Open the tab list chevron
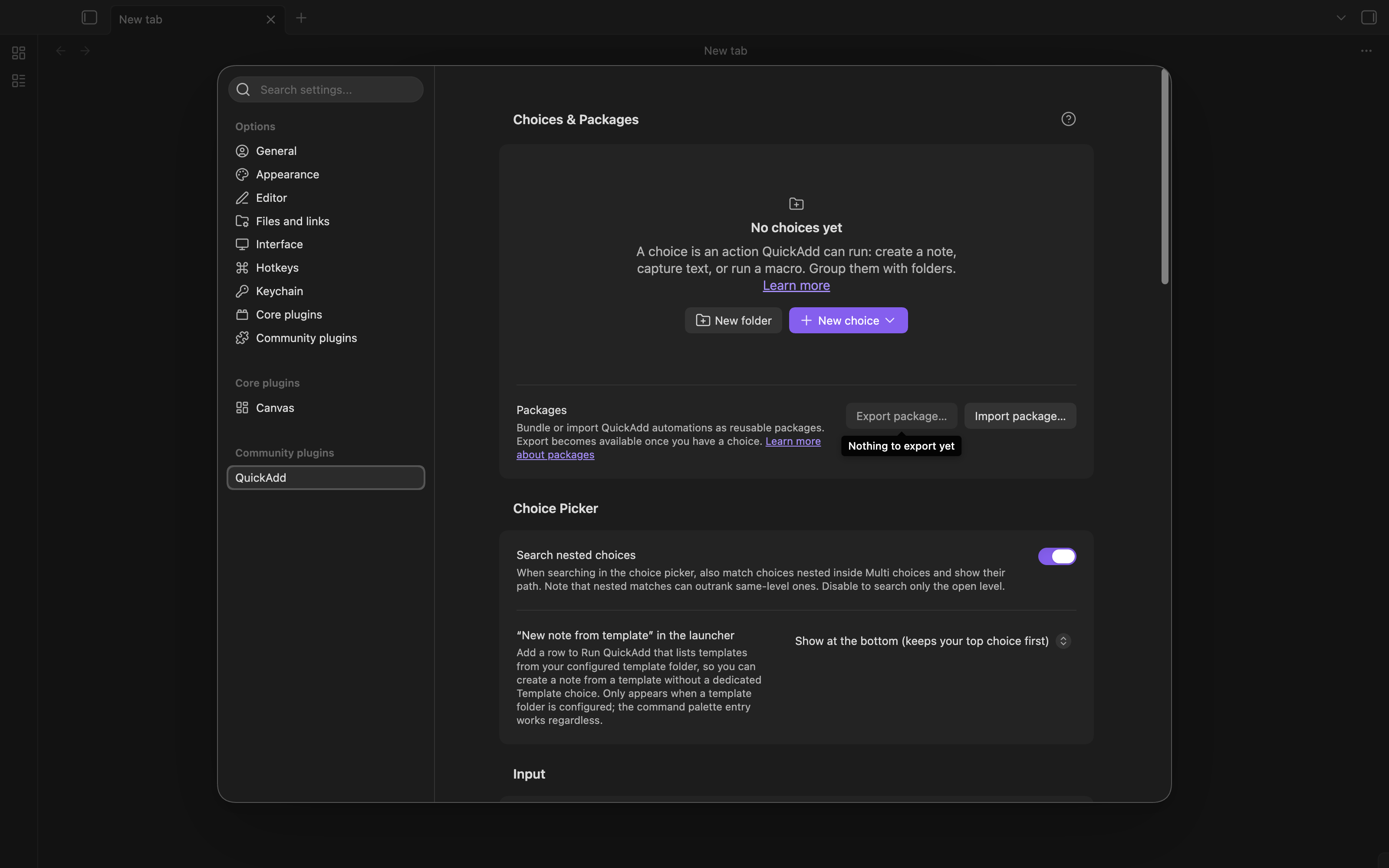 click(x=1341, y=18)
